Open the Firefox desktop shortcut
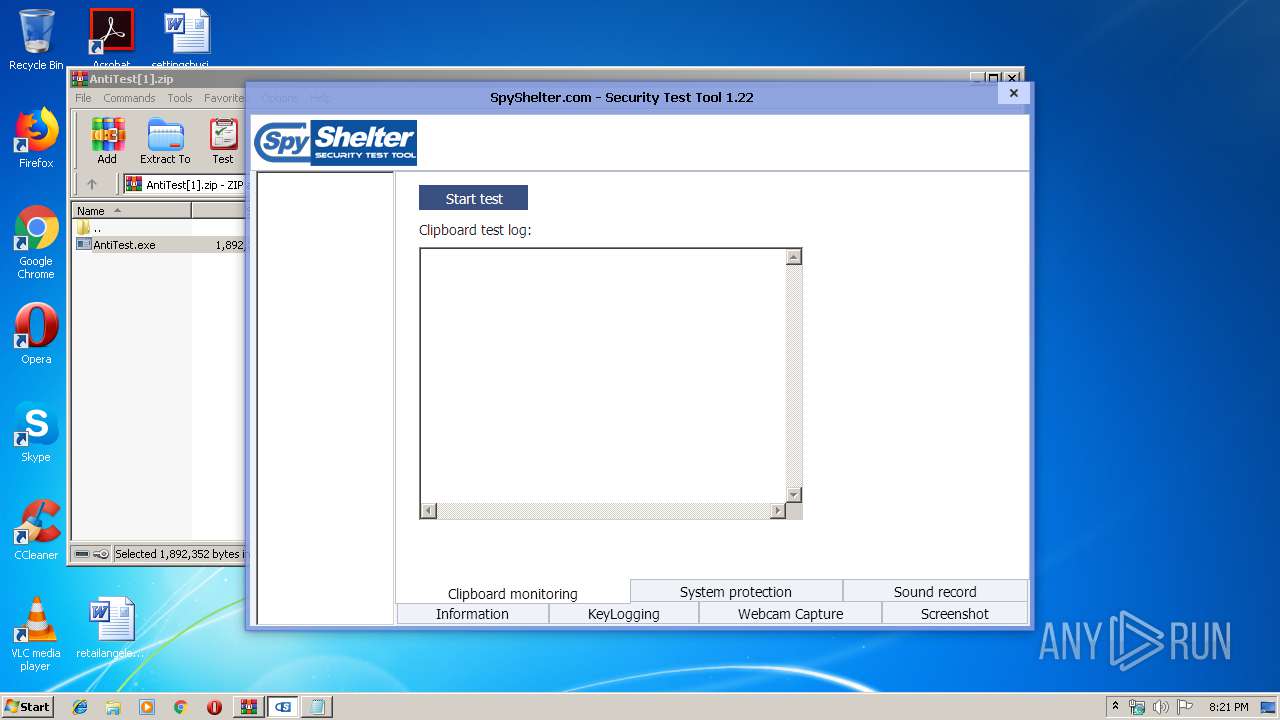The height and width of the screenshot is (720, 1280). pyautogui.click(x=36, y=138)
